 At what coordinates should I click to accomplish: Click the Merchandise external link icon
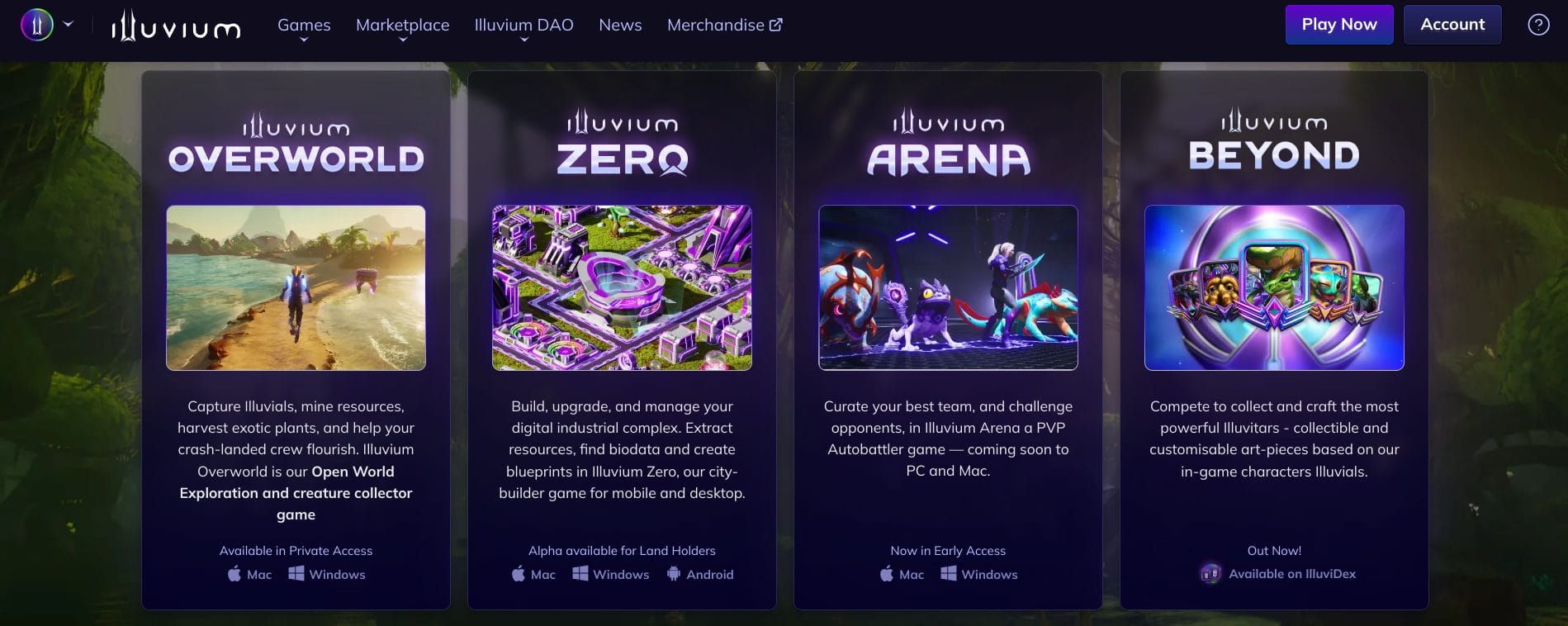click(776, 25)
